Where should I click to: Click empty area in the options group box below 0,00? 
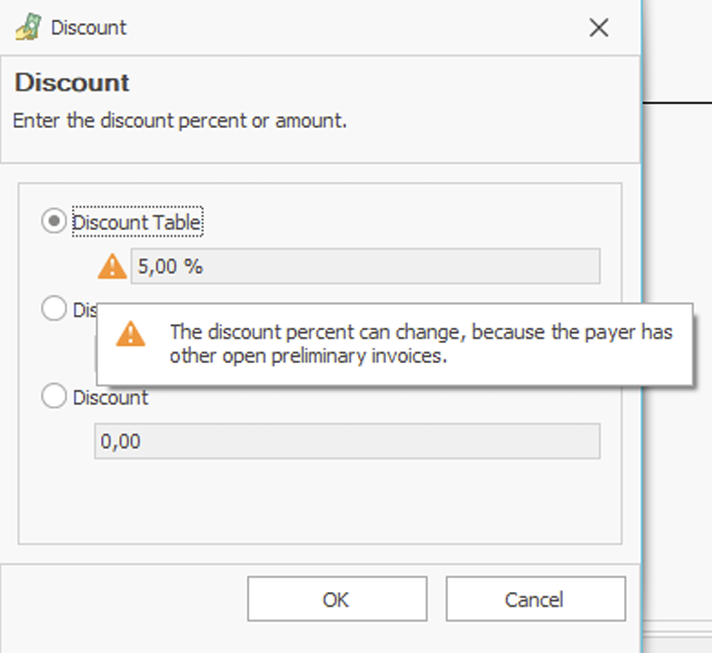(x=320, y=502)
